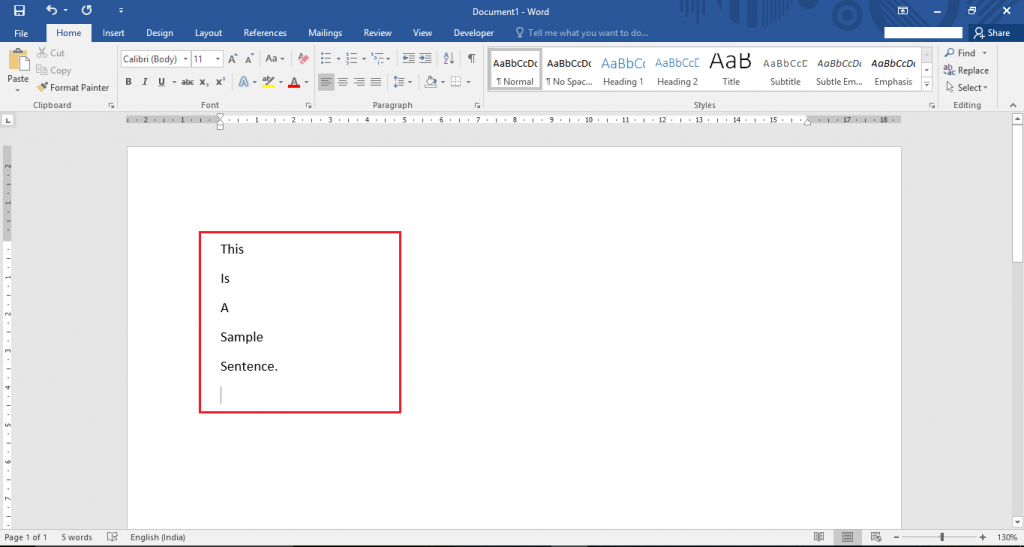
Task: Apply the Title style
Action: click(x=731, y=69)
